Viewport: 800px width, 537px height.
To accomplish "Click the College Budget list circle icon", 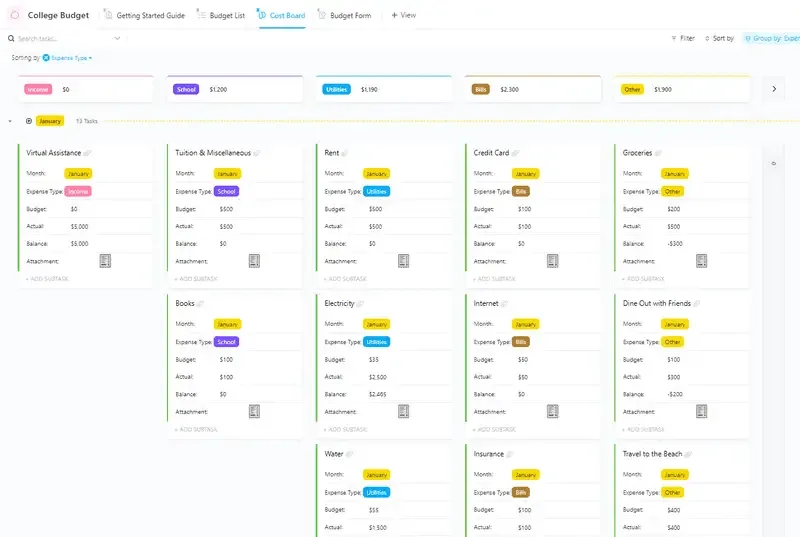I will point(15,15).
